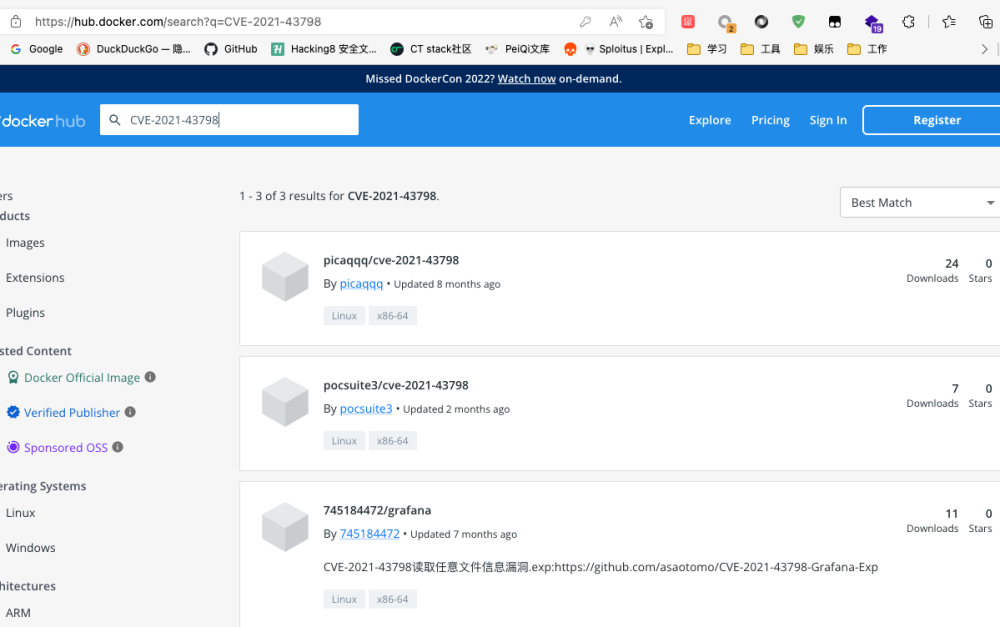Toggle the Plugins filter
Screen dimensions: 1000x627
[25, 313]
